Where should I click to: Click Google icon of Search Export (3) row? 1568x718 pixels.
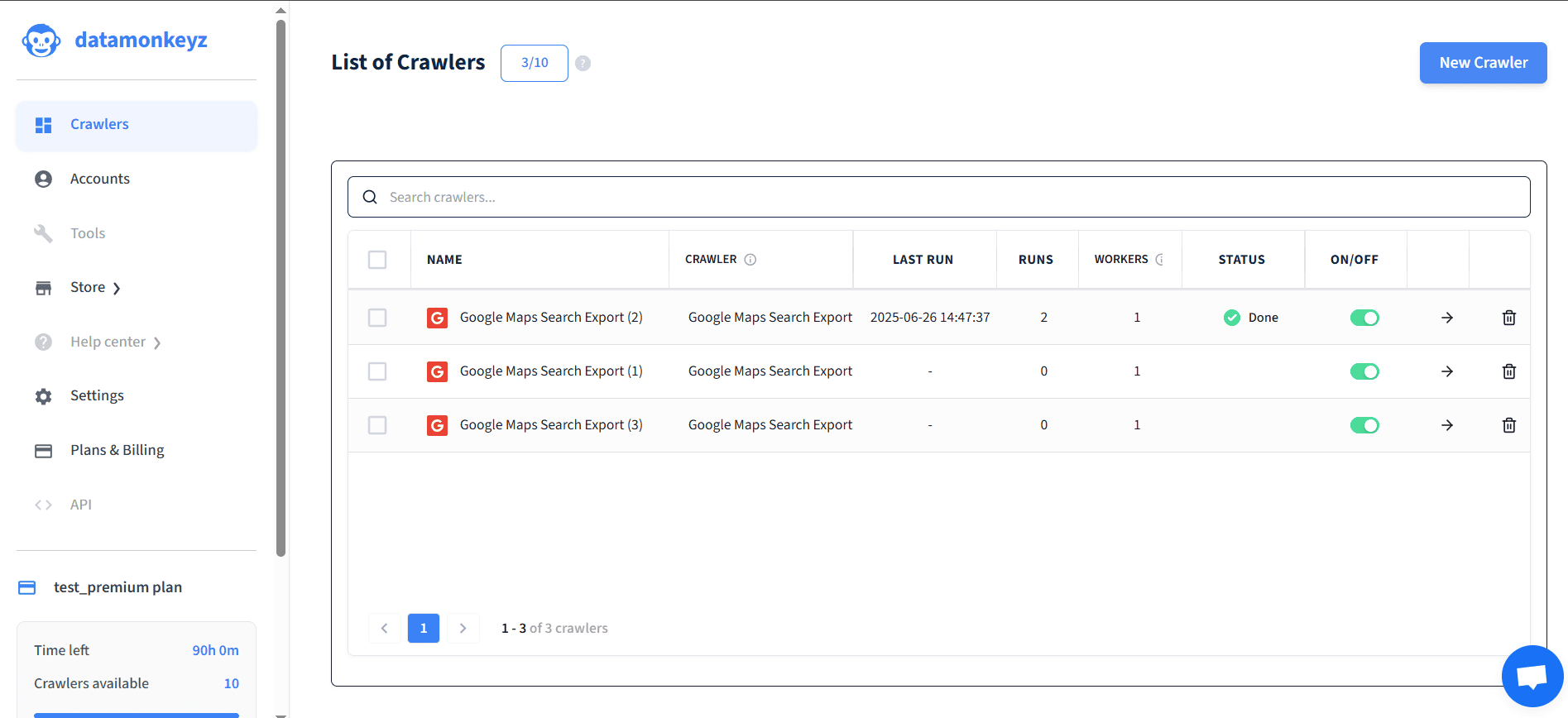pos(437,425)
